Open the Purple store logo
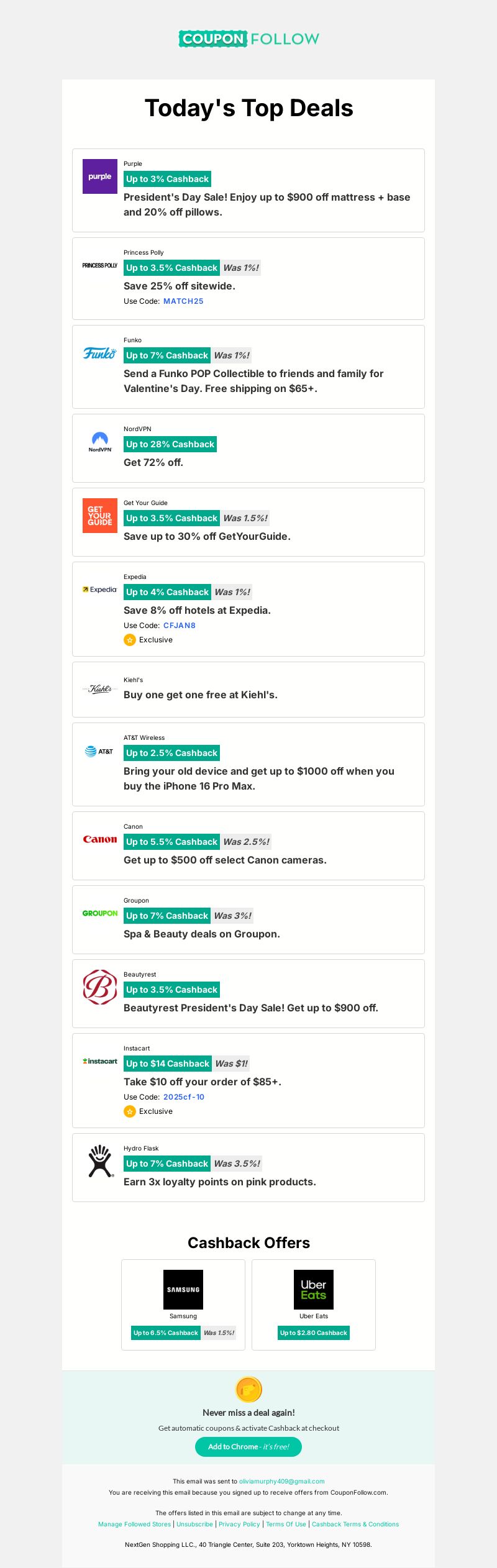 (x=100, y=176)
